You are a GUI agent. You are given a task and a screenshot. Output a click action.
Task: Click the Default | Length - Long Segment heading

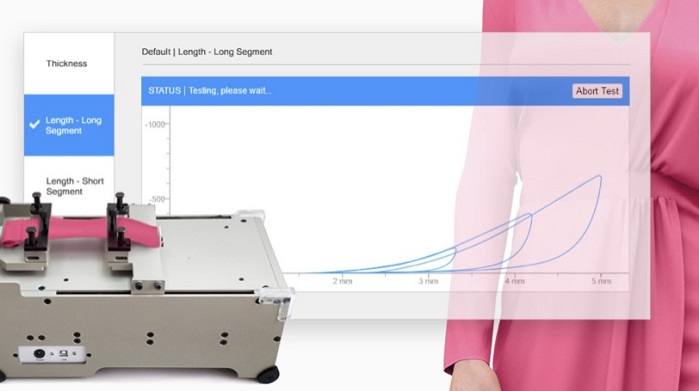207,52
